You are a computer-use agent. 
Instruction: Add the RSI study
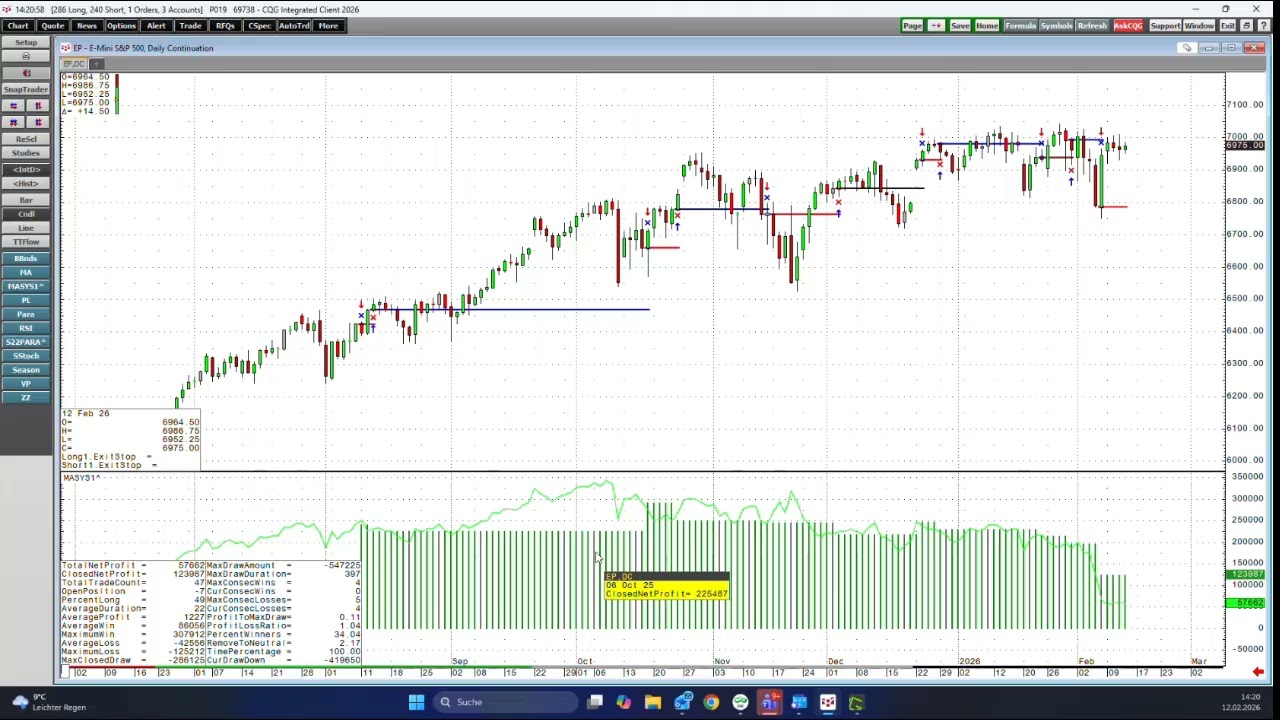(26, 328)
